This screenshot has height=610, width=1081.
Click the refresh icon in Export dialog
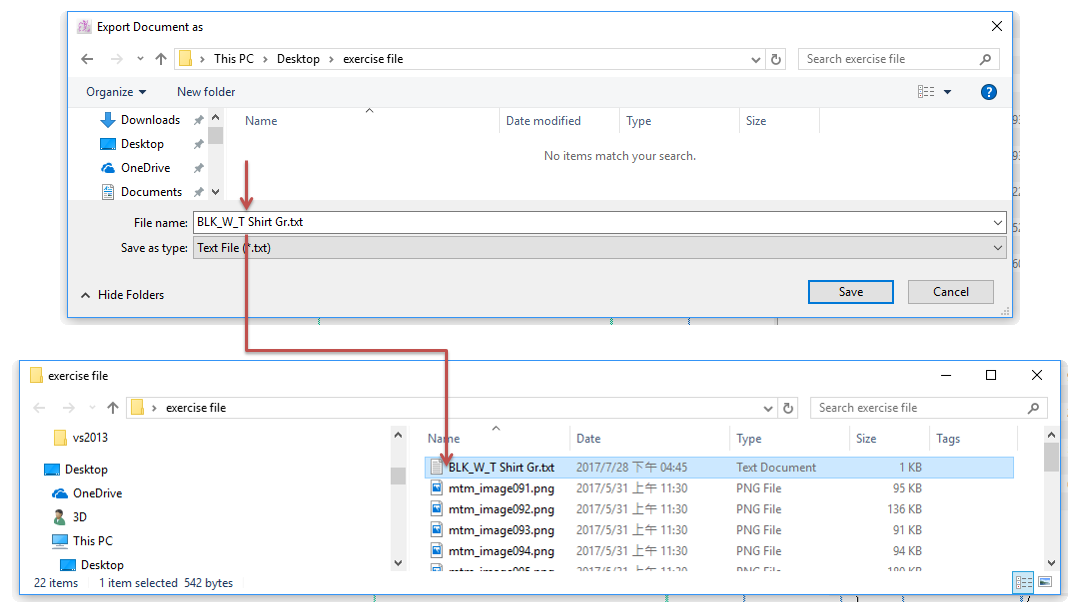(x=777, y=59)
